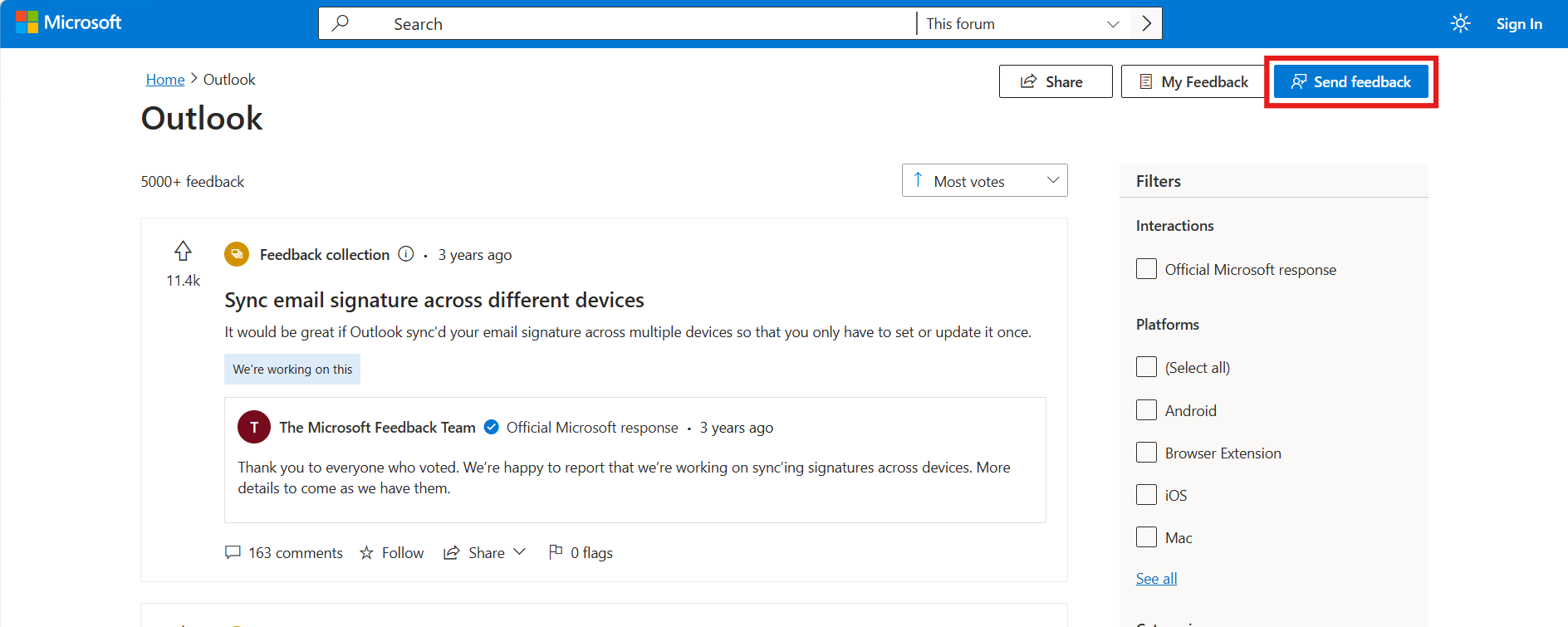
Task: See all platform filters
Action: coord(1157,579)
